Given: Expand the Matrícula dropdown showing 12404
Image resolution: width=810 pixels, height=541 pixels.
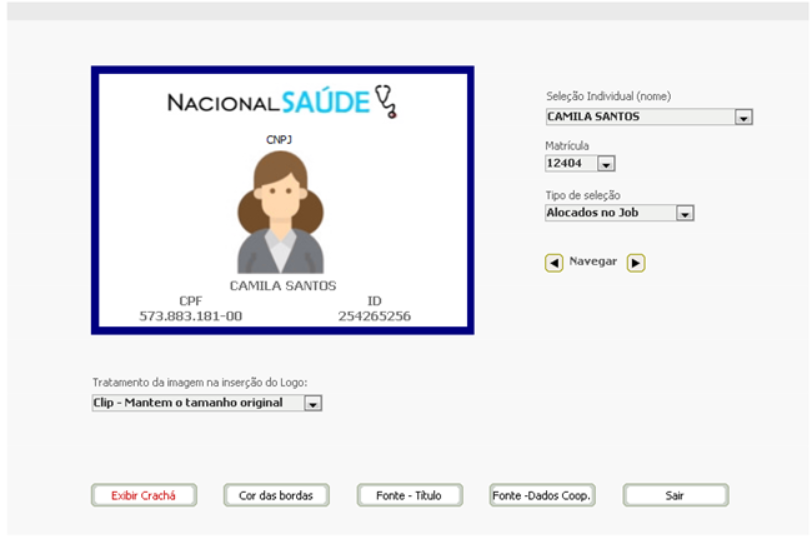Looking at the screenshot, I should tap(606, 164).
